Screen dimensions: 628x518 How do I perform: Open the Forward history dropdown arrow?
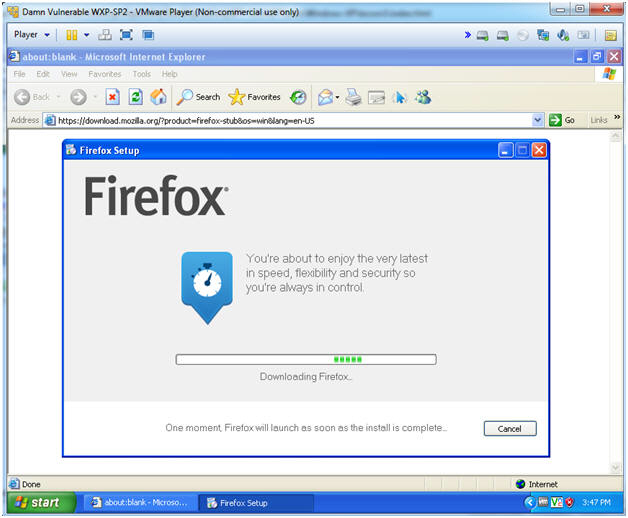tap(95, 97)
